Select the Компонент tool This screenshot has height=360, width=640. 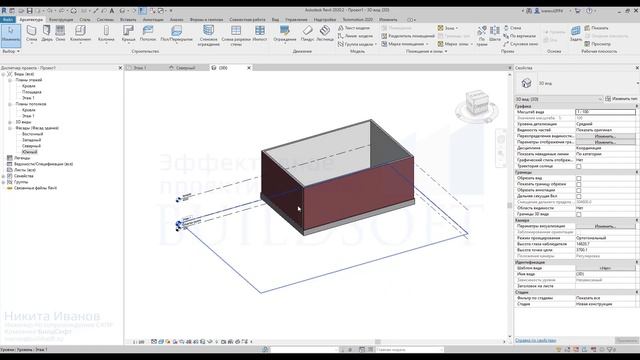coord(80,33)
